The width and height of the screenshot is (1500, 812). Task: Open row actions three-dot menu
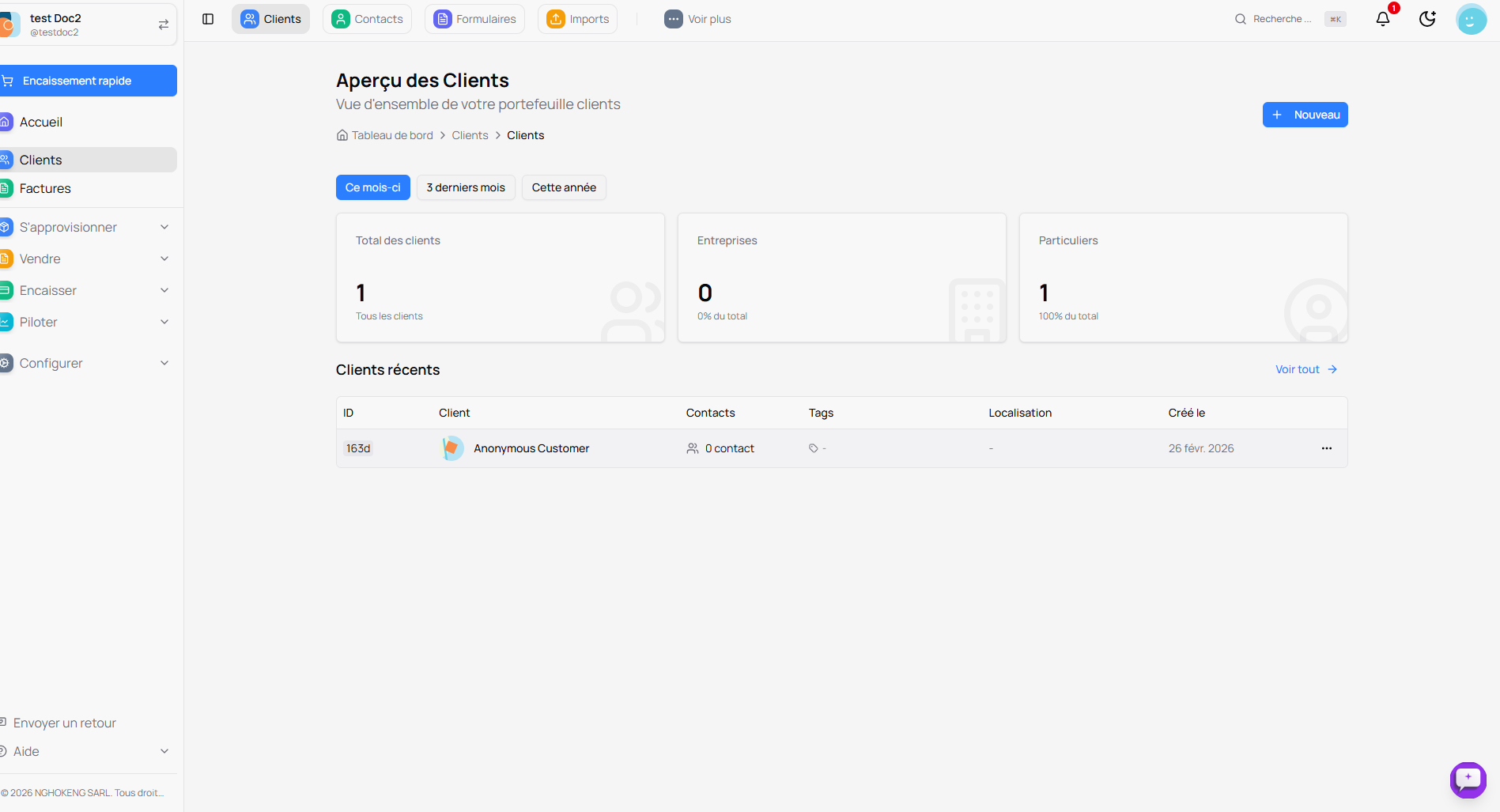point(1326,448)
